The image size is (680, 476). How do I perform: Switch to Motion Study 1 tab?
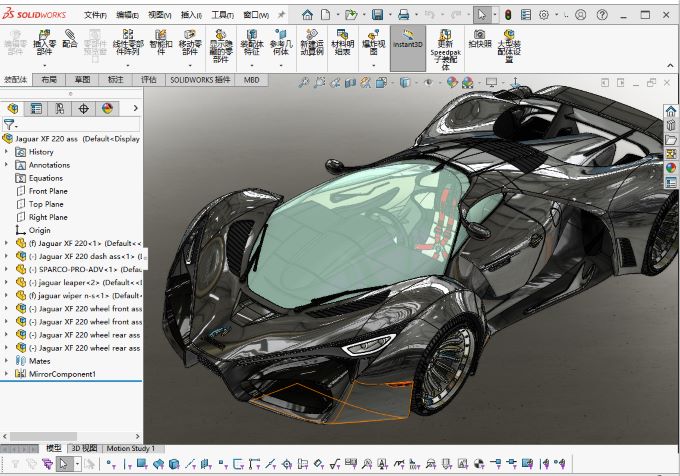pos(131,448)
